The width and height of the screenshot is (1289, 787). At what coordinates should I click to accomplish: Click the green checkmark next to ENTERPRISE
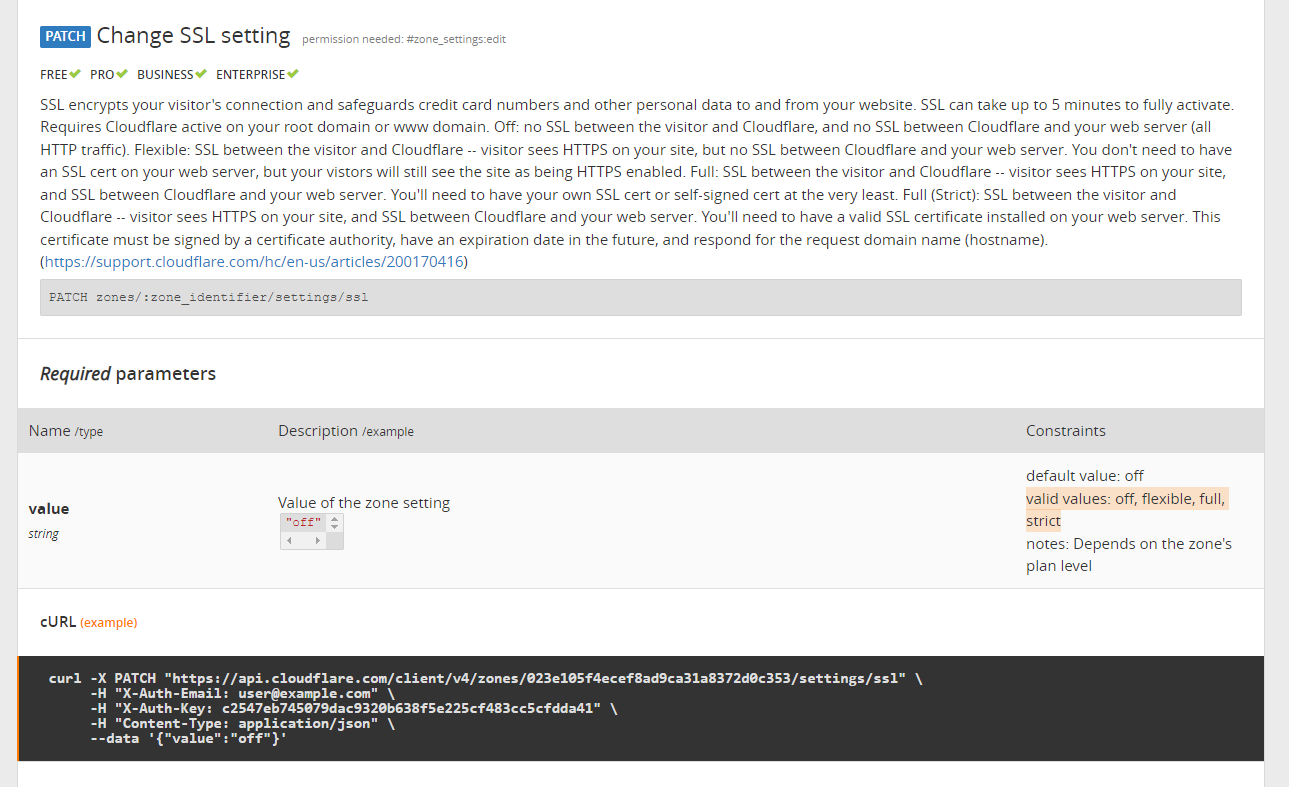(293, 74)
